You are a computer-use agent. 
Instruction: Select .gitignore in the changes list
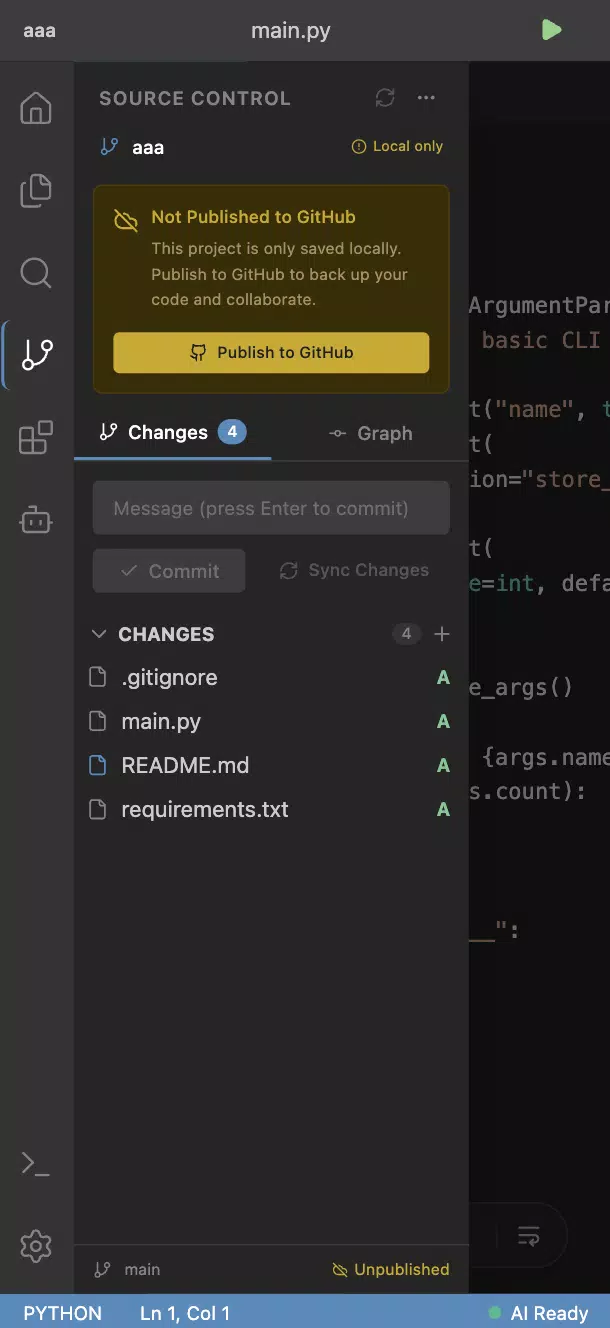[271, 678]
